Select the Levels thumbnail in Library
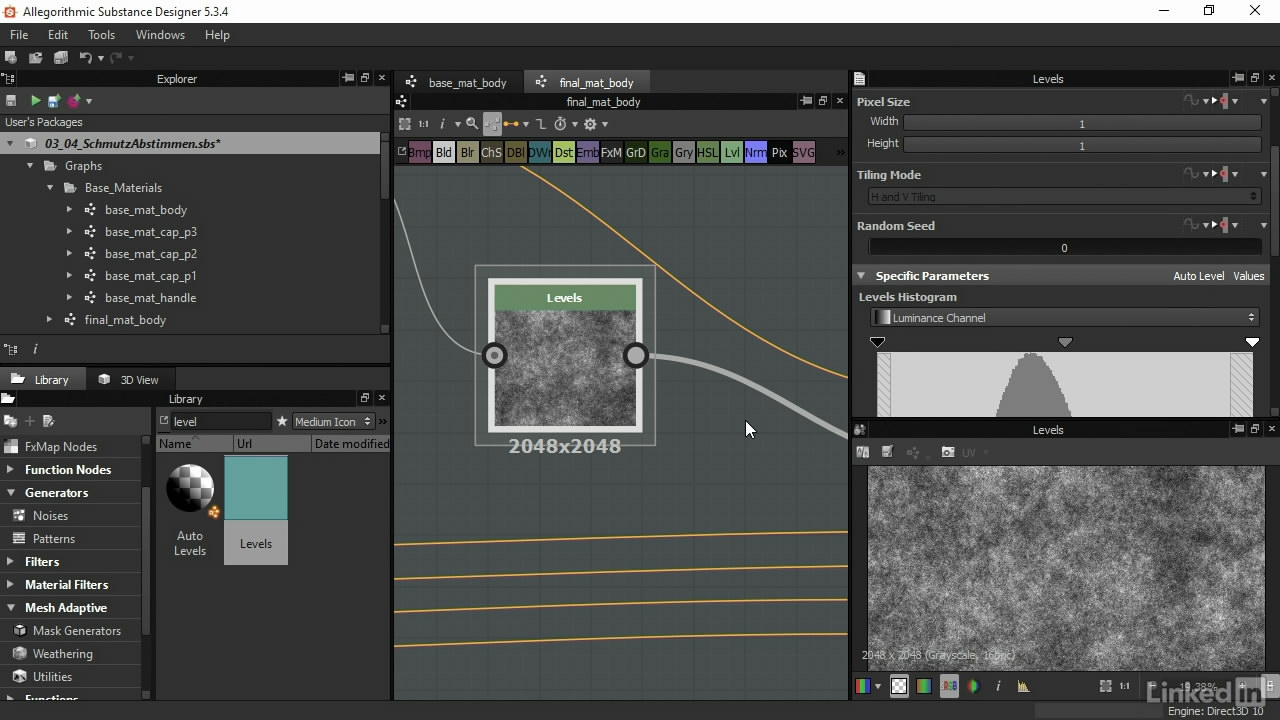Image resolution: width=1280 pixels, height=720 pixels. (256, 510)
